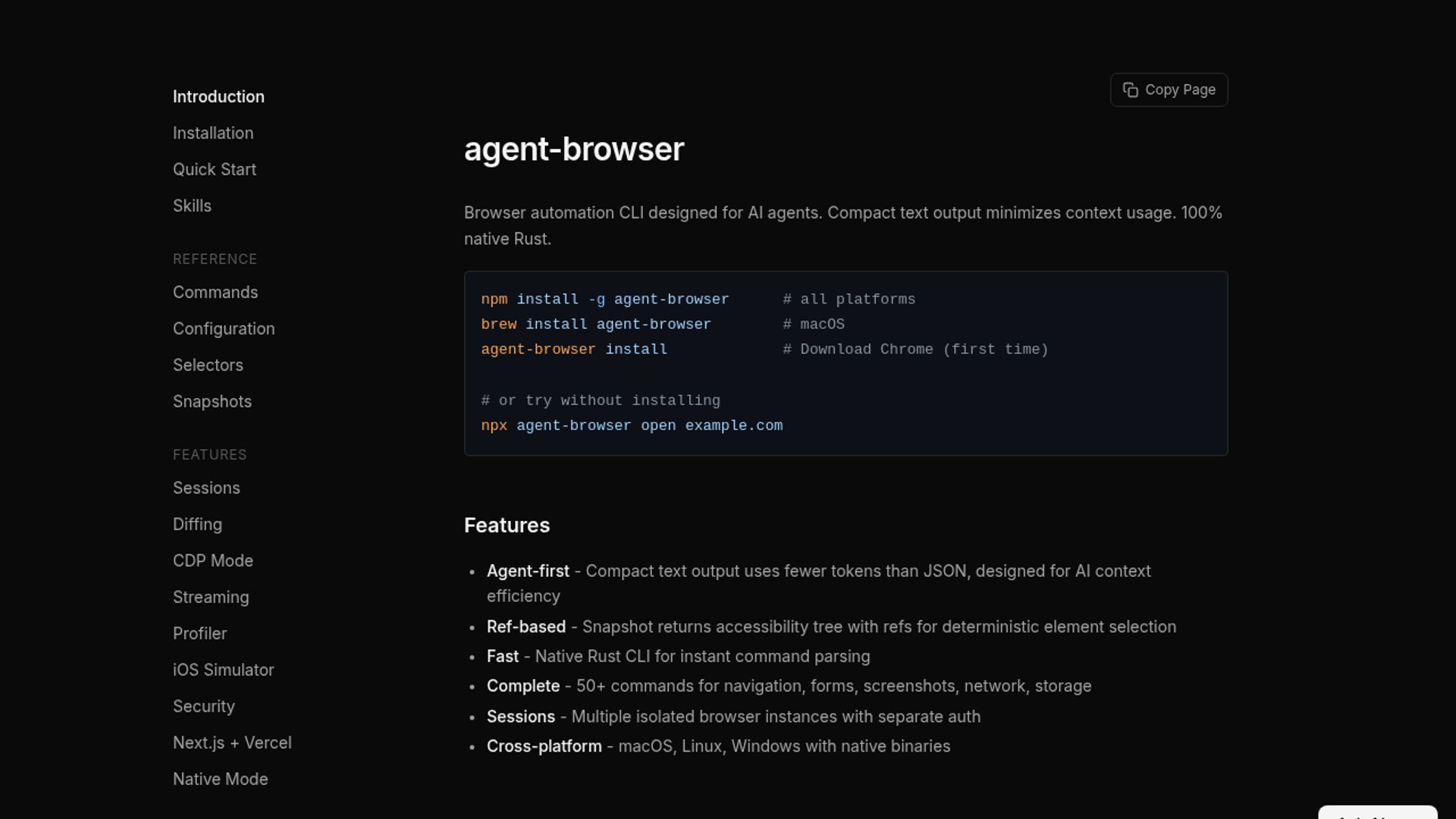Open the Quick Start guide
Viewport: 1456px width, 819px height.
(x=215, y=170)
